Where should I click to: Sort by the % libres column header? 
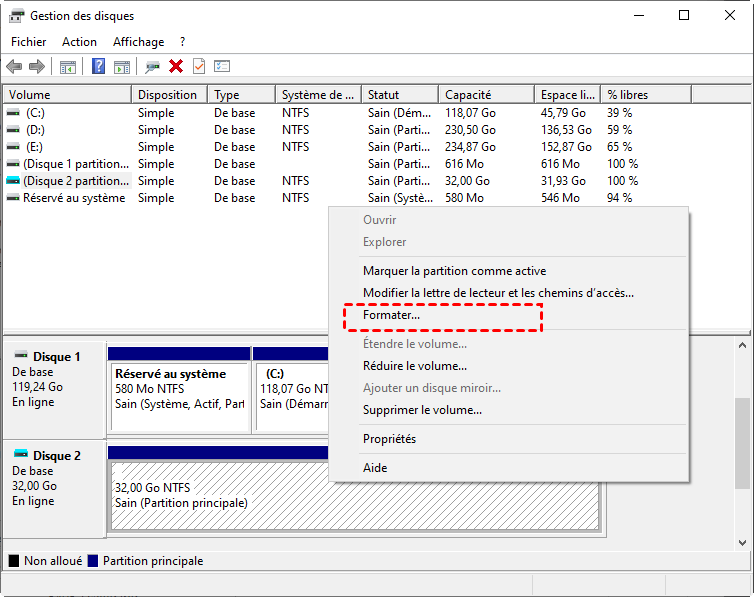[x=646, y=95]
